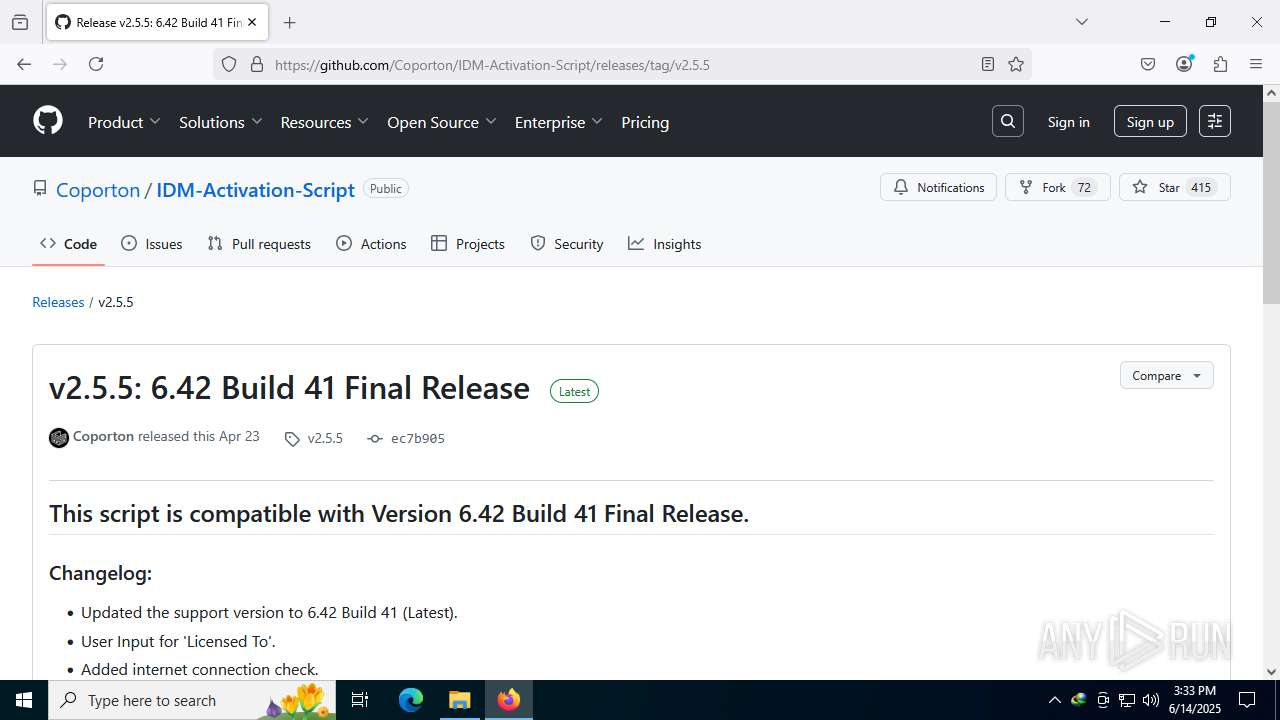Click the Windows taskbar search box

(x=192, y=700)
